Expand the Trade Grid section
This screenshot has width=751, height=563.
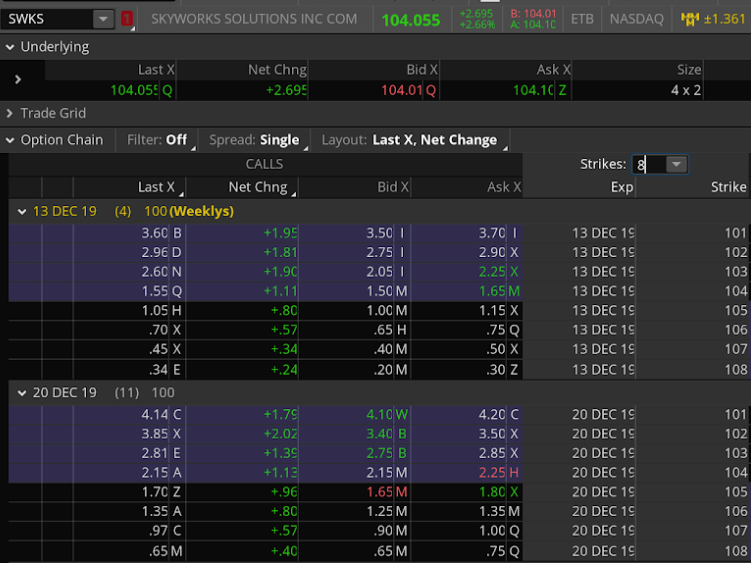point(10,113)
